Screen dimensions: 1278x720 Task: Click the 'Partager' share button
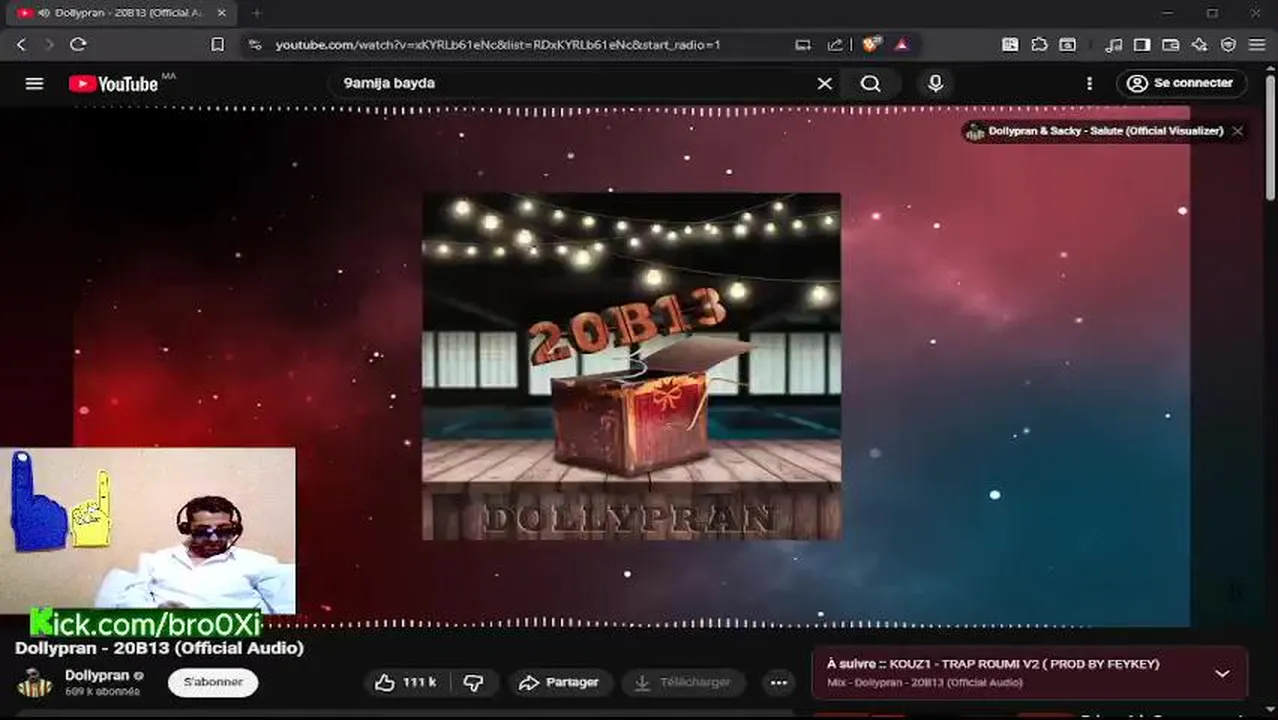coord(559,683)
